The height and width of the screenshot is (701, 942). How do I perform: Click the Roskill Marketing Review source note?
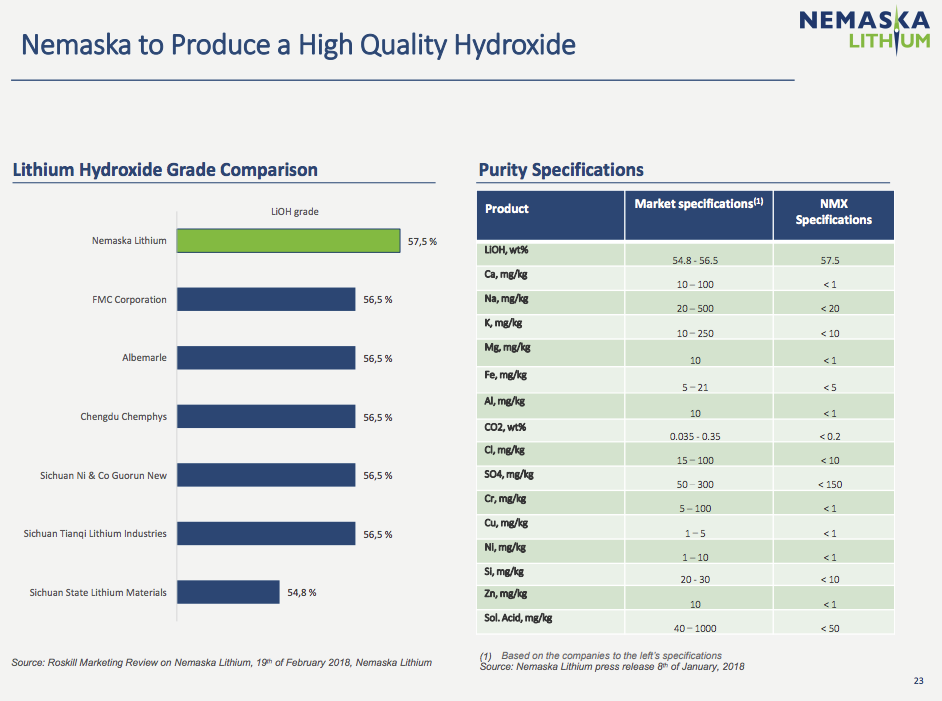pos(221,663)
